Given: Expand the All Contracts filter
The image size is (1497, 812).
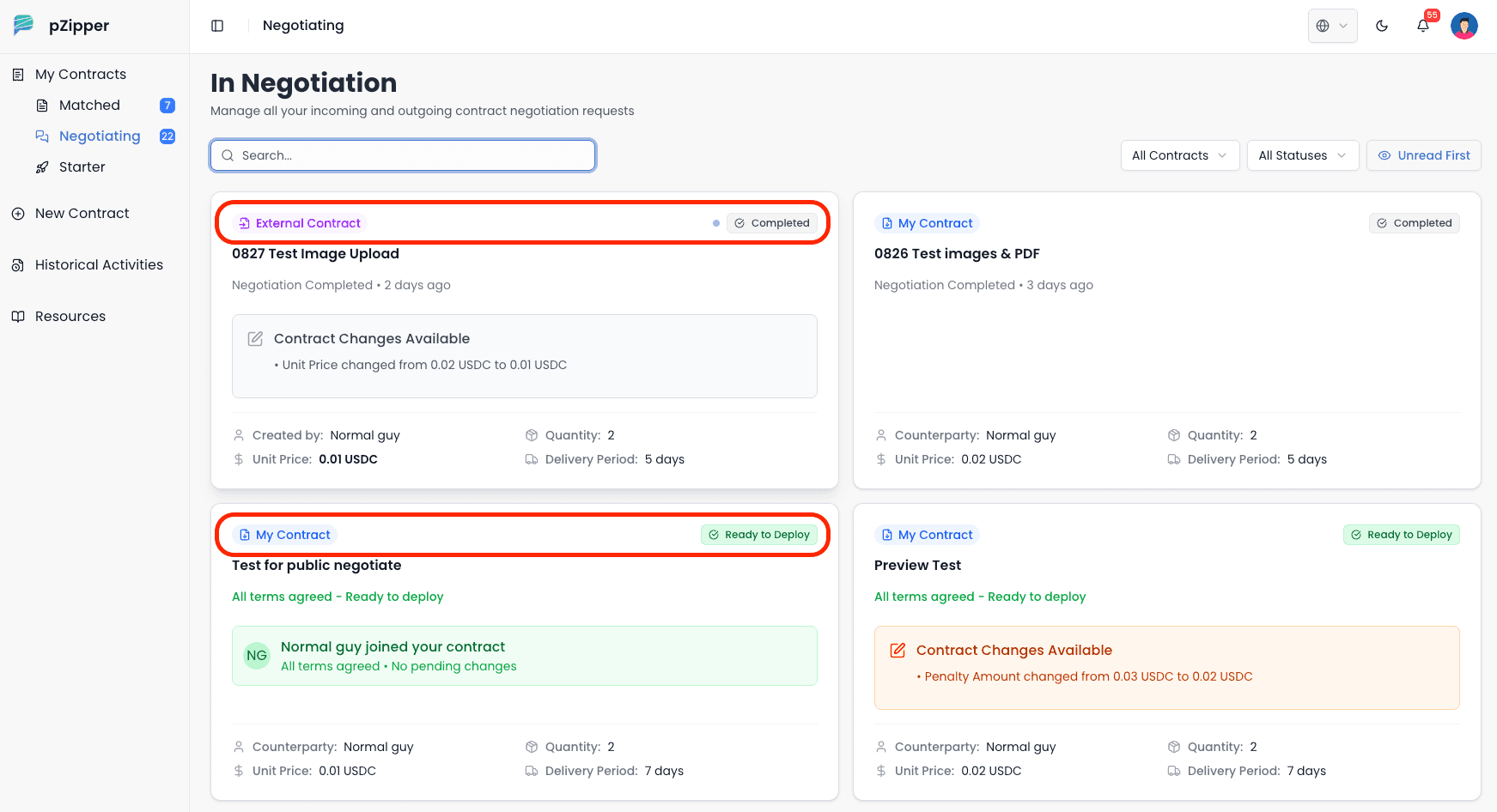Looking at the screenshot, I should tap(1179, 155).
